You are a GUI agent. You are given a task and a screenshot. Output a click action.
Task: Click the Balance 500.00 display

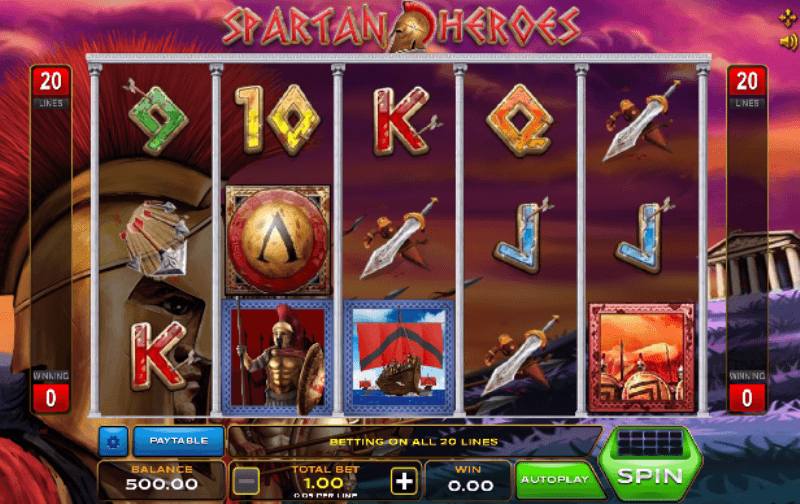[x=162, y=480]
